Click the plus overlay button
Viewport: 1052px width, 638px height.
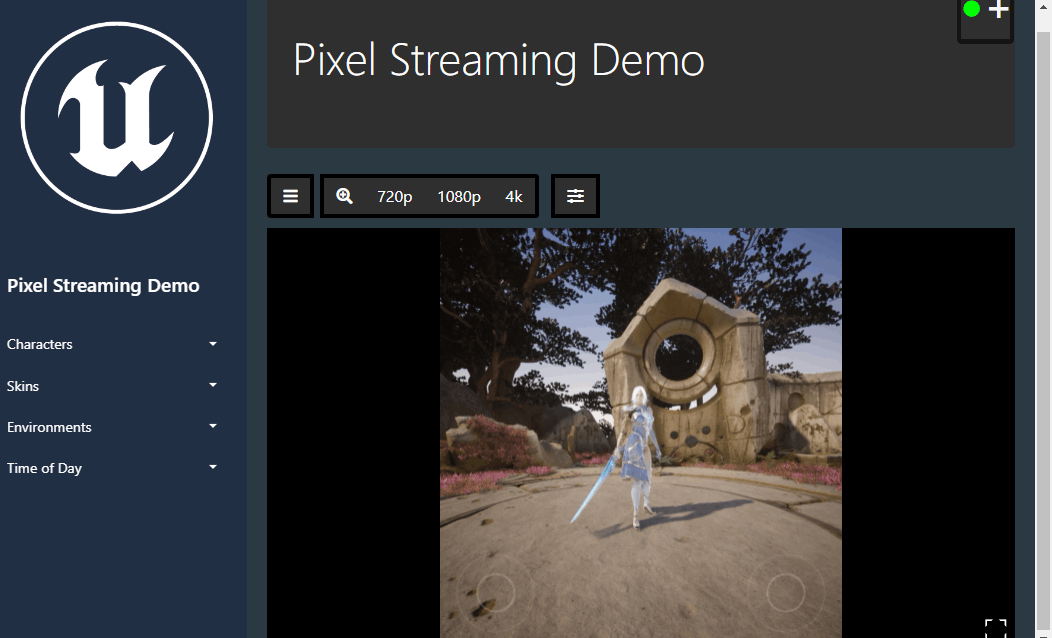click(998, 10)
